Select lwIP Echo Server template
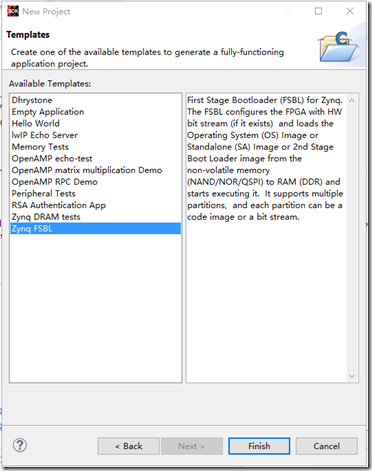Viewport: 372px width, 471px height. (45, 135)
